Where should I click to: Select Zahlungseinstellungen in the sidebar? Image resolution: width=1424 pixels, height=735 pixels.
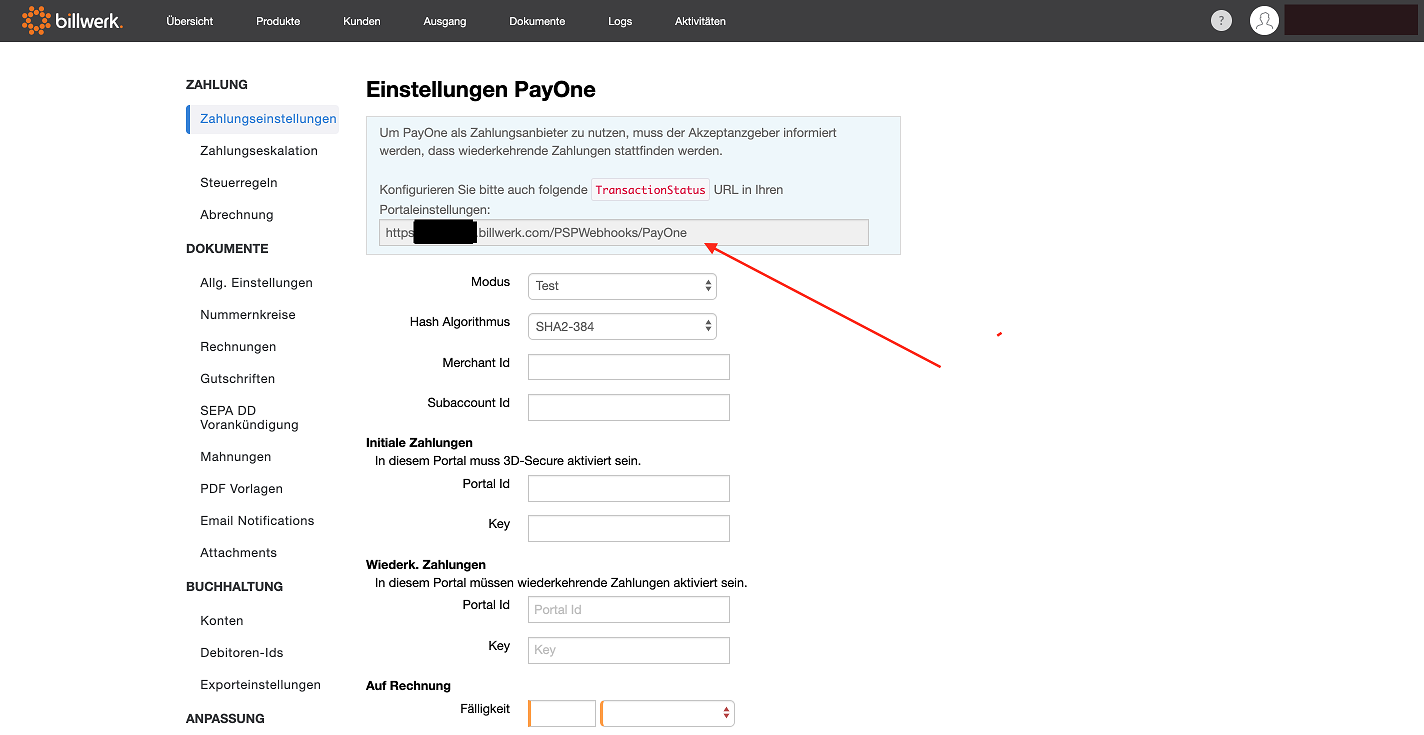click(x=263, y=119)
